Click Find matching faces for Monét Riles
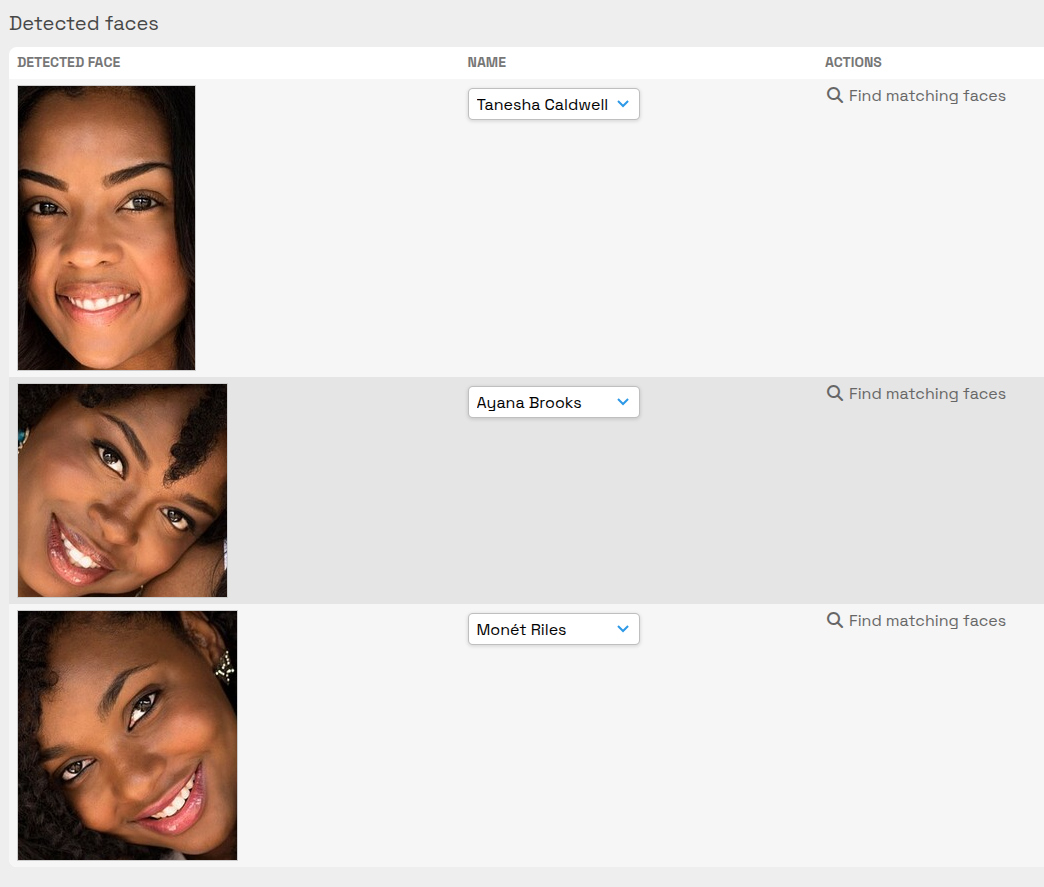 coord(916,621)
